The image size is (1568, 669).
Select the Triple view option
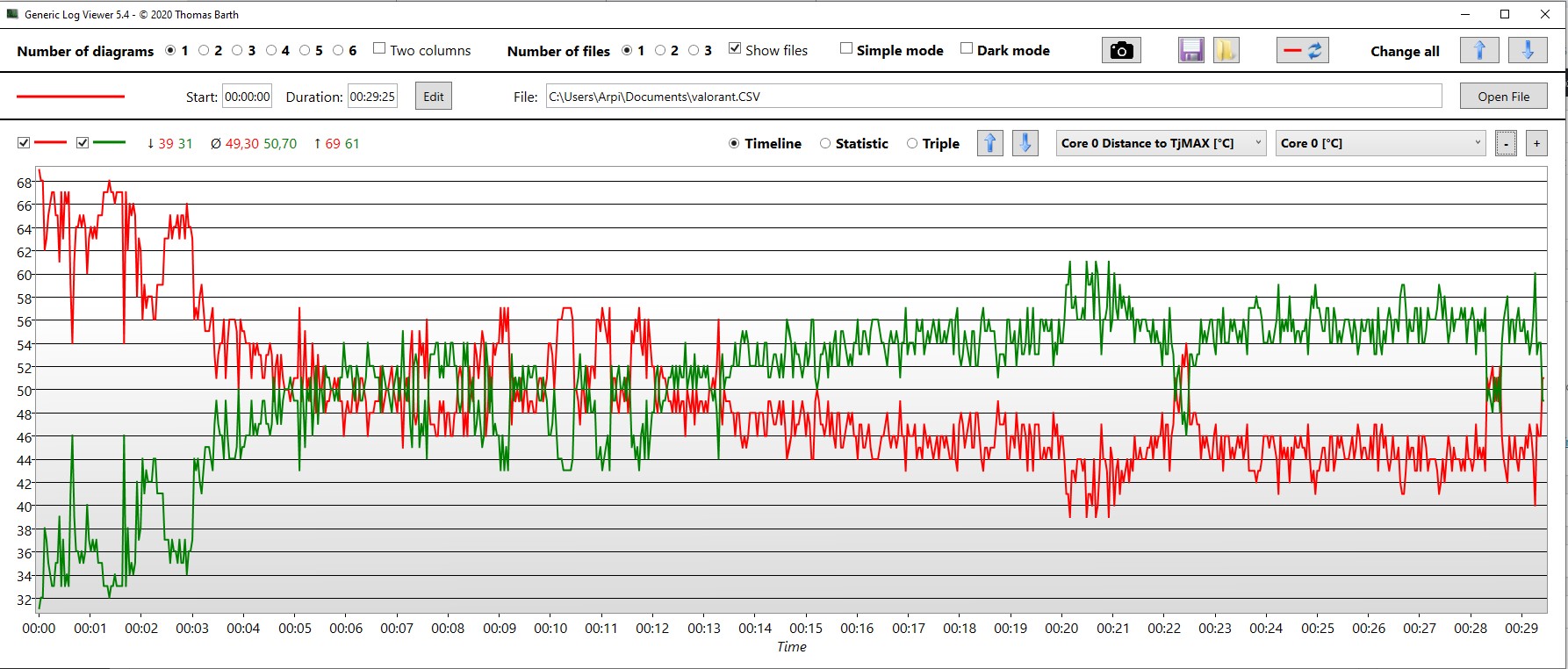pos(912,144)
